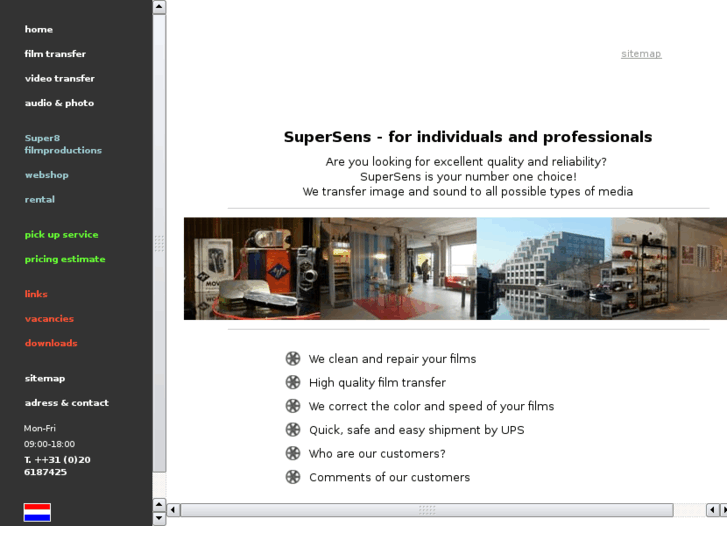Open the links page in sidebar

(36, 294)
